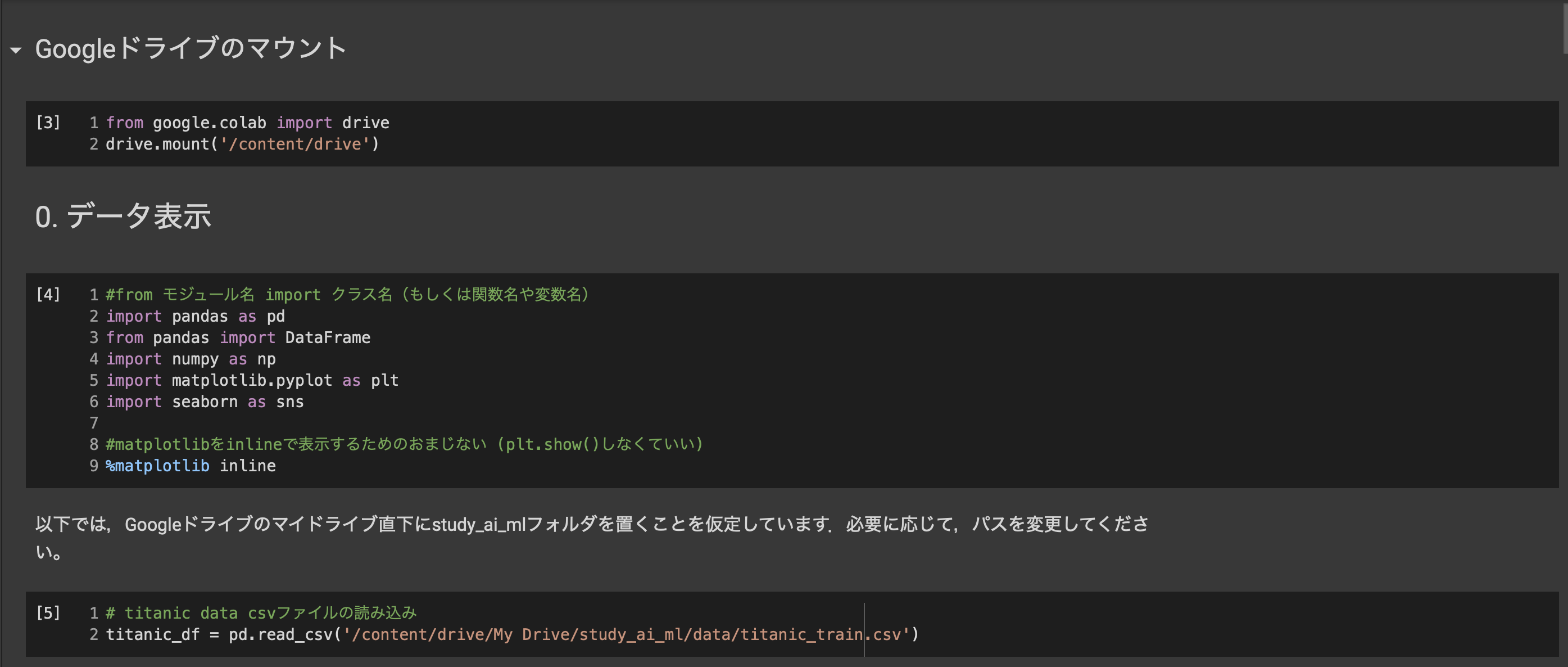The height and width of the screenshot is (667, 1568).
Task: Click the green comment on cell [4] line 1
Action: click(347, 294)
